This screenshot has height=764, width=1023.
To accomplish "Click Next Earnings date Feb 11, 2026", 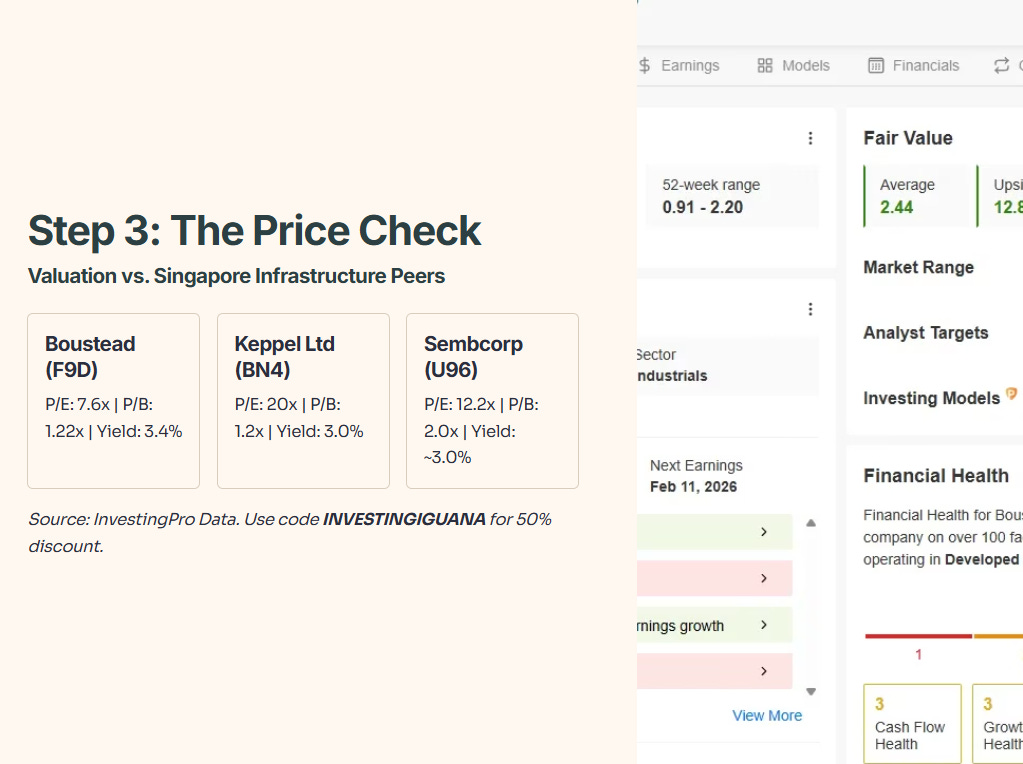I will click(x=694, y=487).
